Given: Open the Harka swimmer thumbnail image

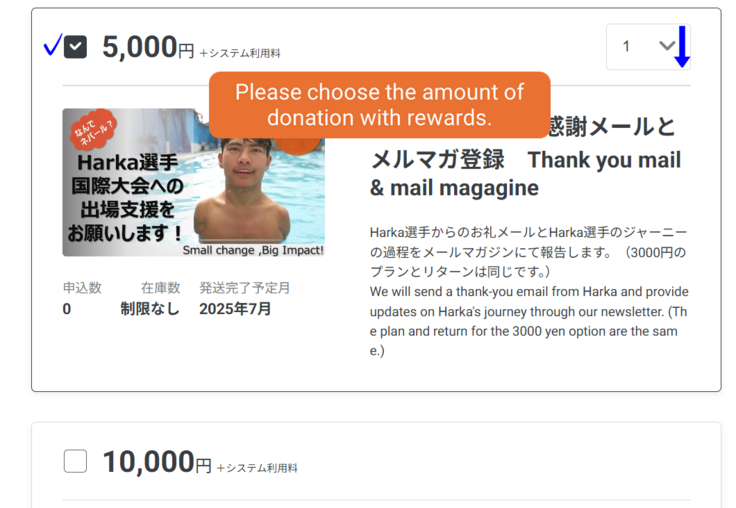Looking at the screenshot, I should pyautogui.click(x=193, y=182).
